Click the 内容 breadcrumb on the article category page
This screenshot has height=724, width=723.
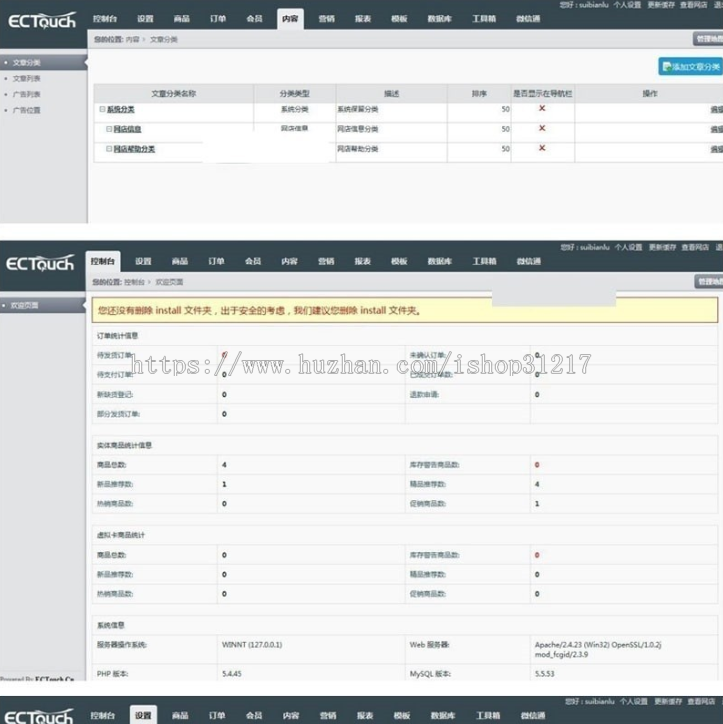point(133,40)
